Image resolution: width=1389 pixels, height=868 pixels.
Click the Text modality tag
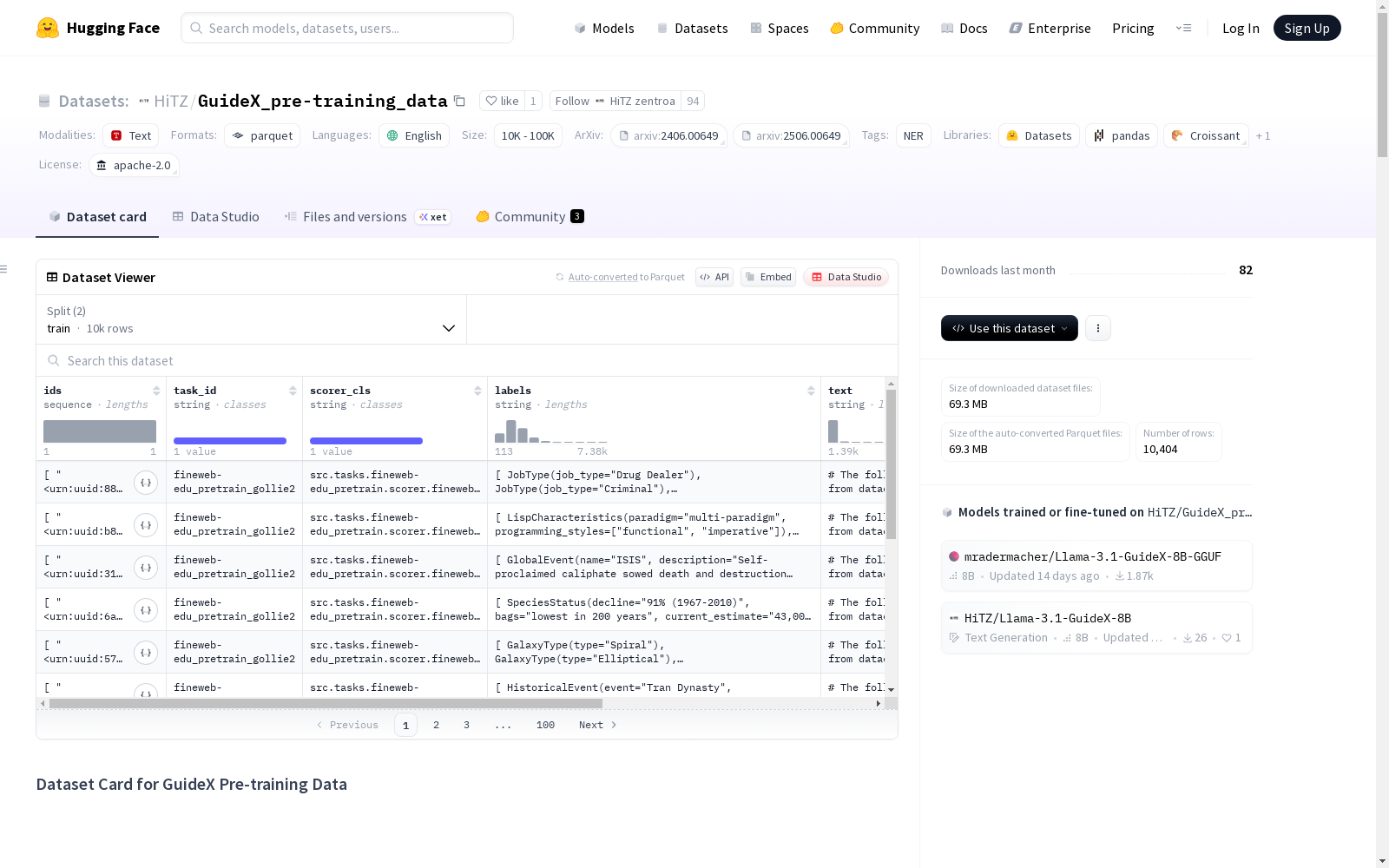130,135
